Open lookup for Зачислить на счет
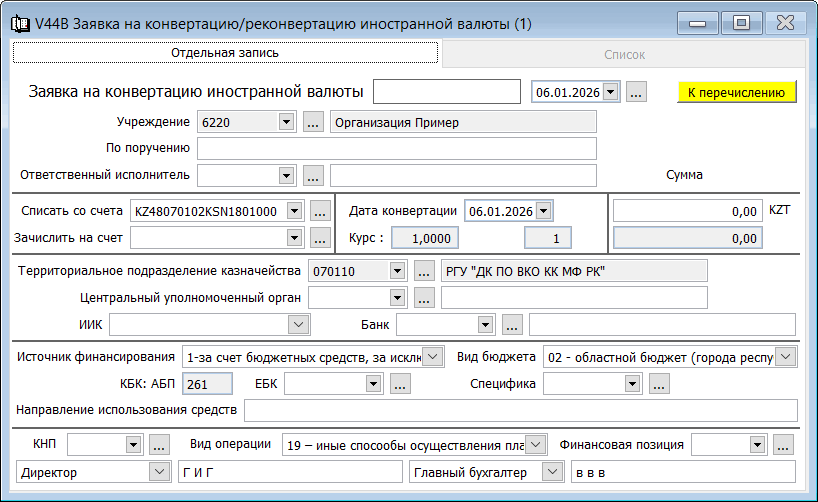 pyautogui.click(x=320, y=238)
